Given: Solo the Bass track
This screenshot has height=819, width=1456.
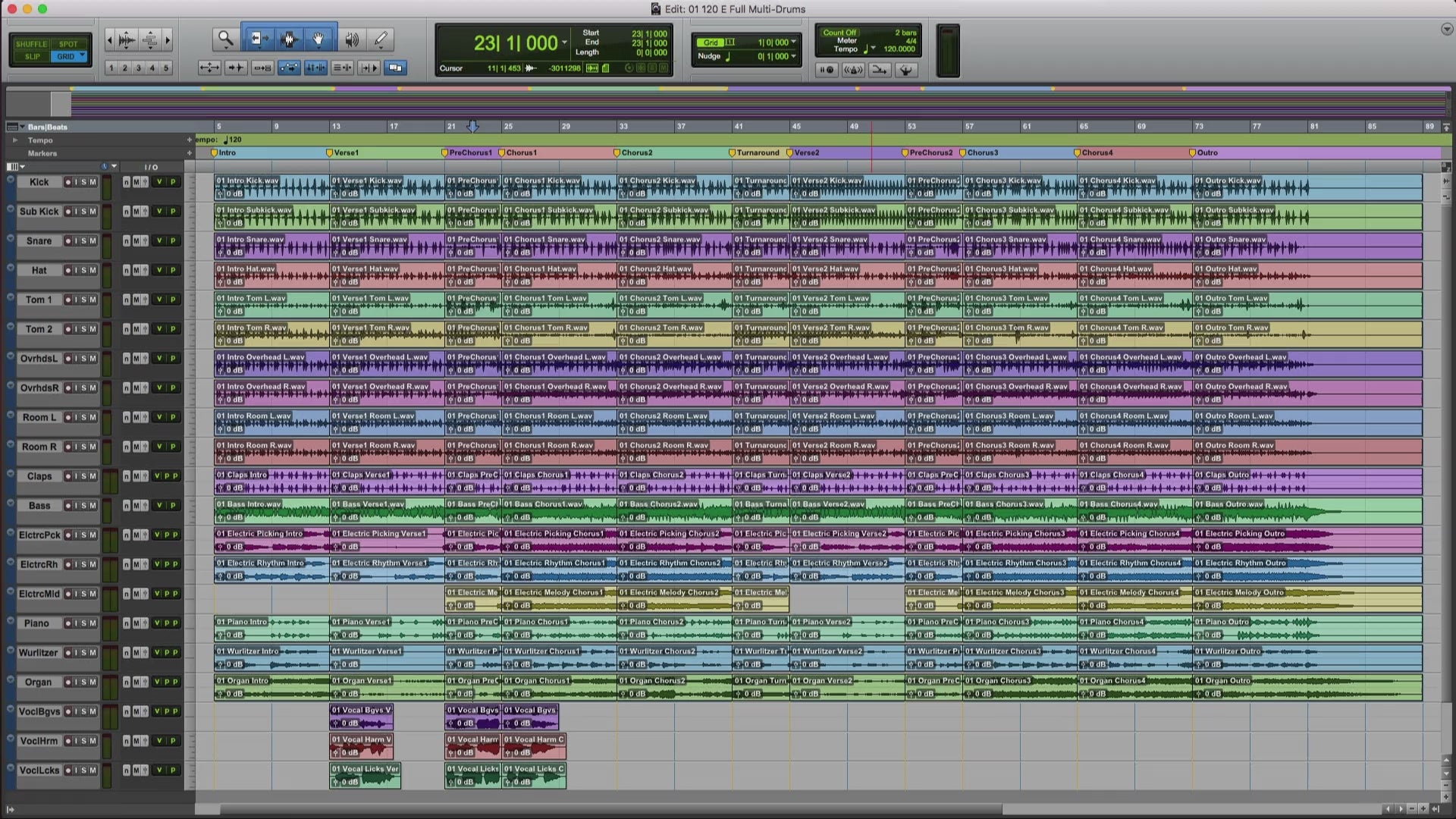Looking at the screenshot, I should 84,506.
